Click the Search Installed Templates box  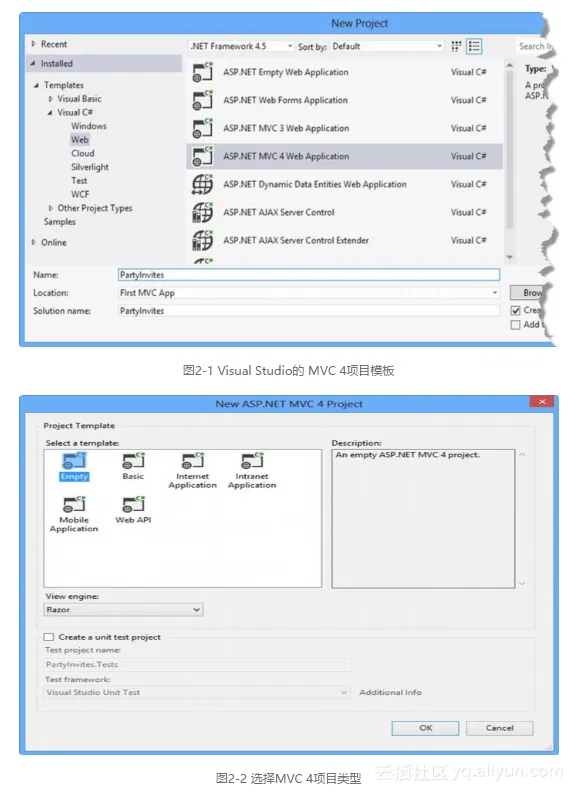click(x=535, y=46)
